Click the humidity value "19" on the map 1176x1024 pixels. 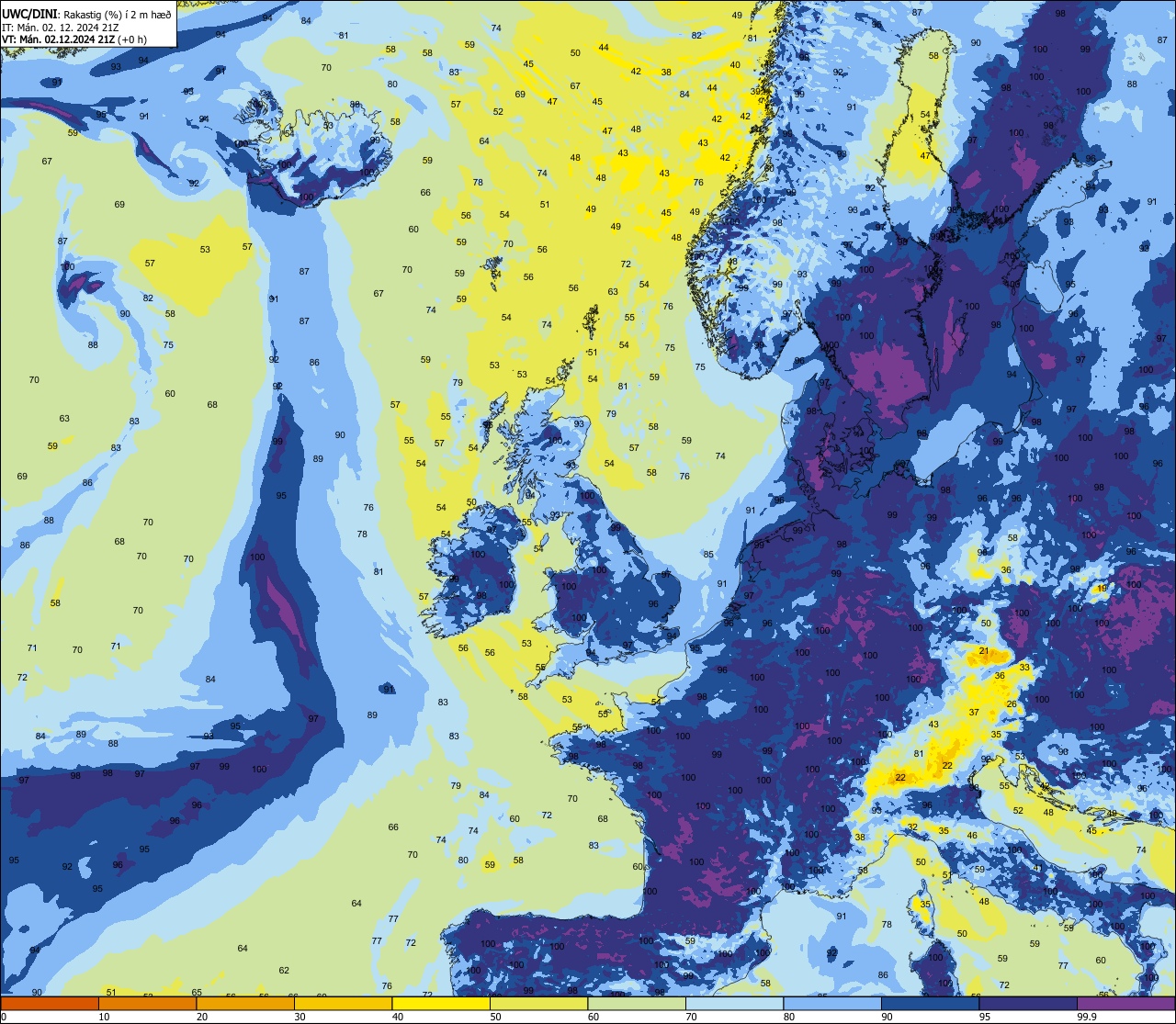(1102, 588)
